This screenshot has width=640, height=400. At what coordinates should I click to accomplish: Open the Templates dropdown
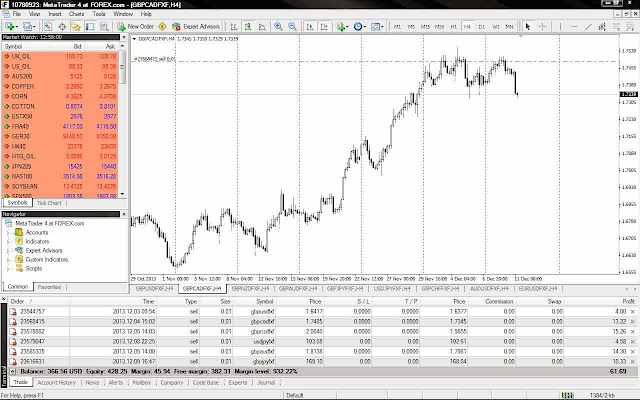377,27
